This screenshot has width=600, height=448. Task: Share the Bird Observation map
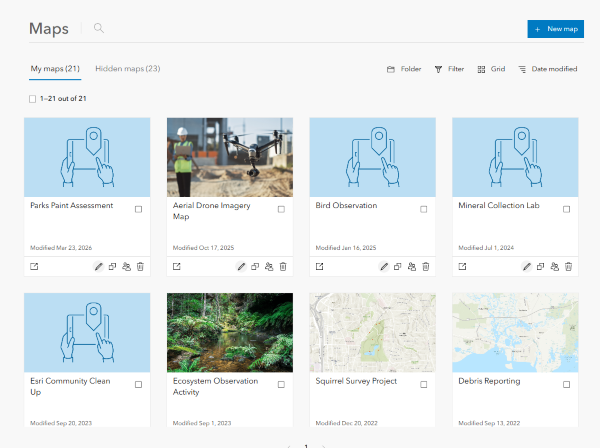(x=412, y=266)
